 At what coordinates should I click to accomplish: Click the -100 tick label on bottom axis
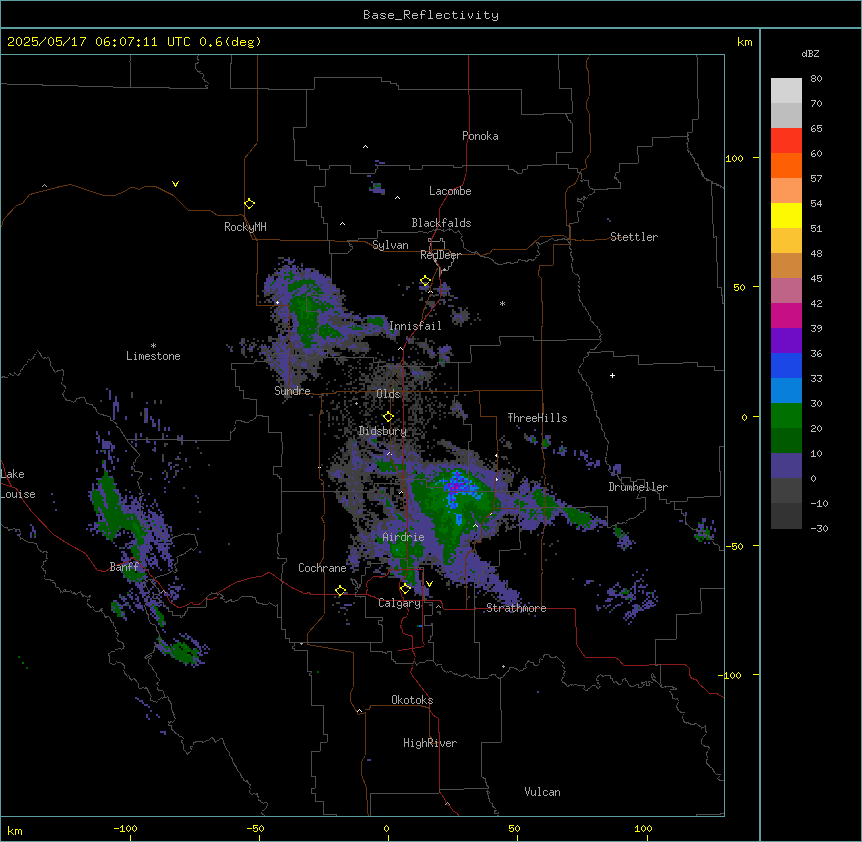(x=125, y=828)
